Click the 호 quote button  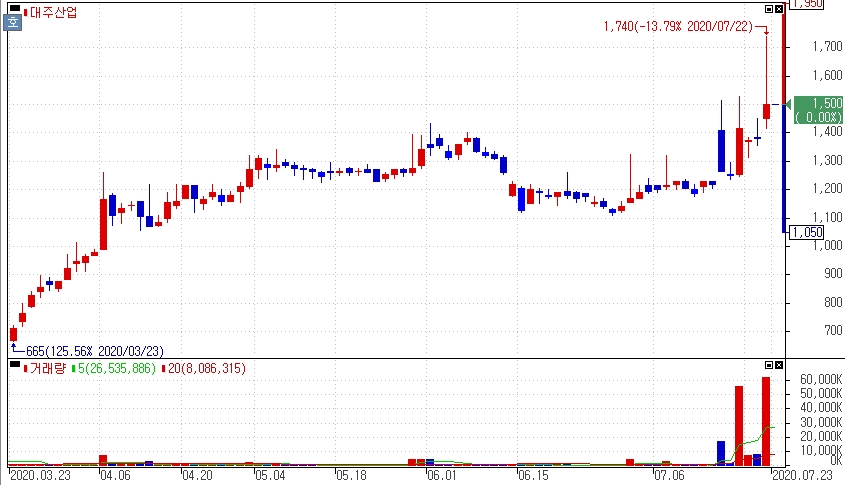12,23
